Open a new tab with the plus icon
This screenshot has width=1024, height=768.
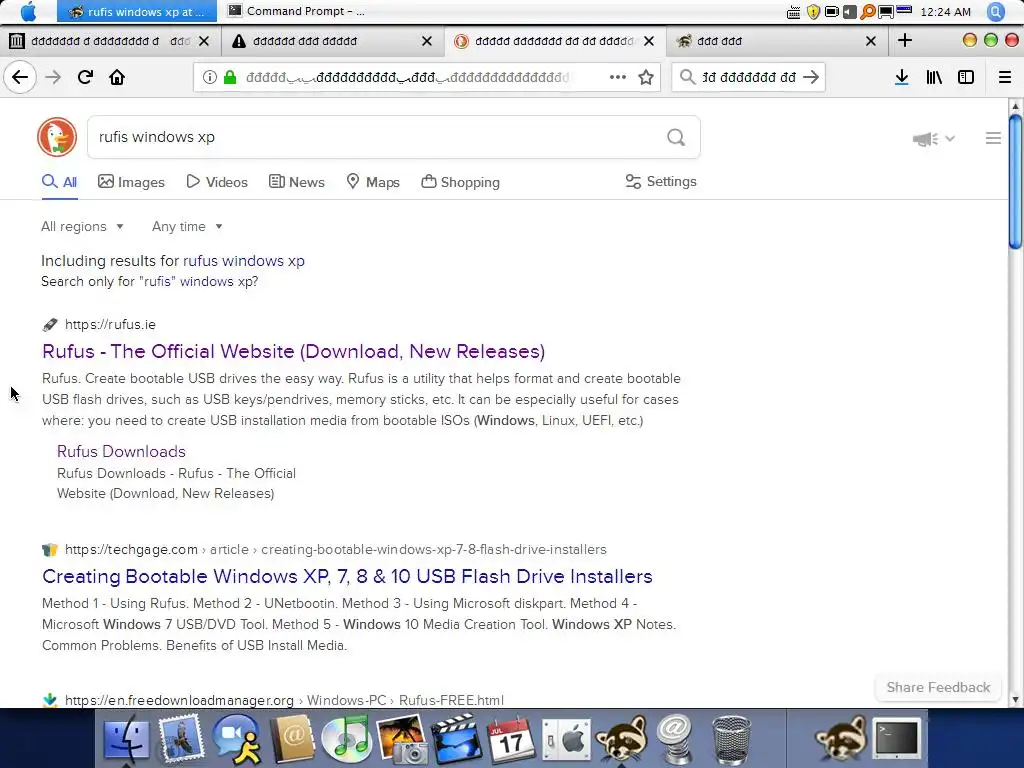coord(904,40)
